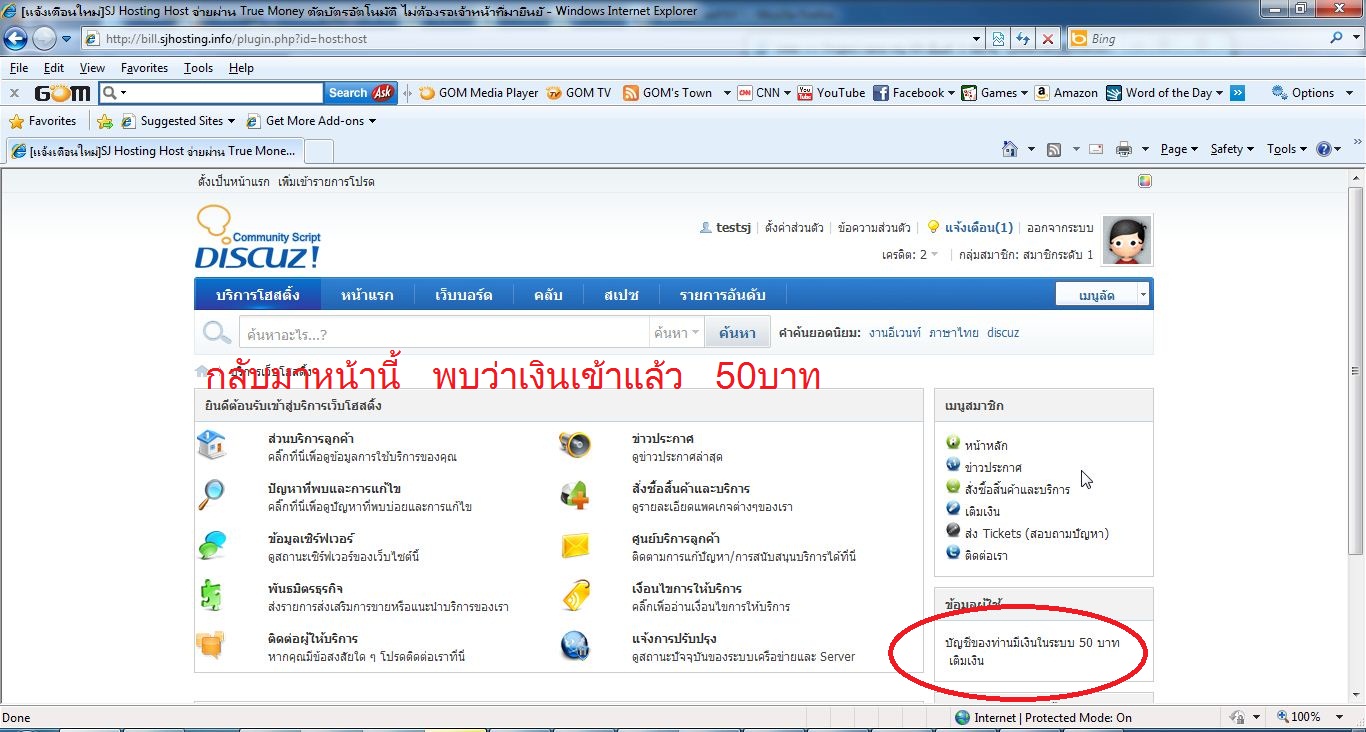
Task: Click the Print icon in the command bar
Action: 1124,149
